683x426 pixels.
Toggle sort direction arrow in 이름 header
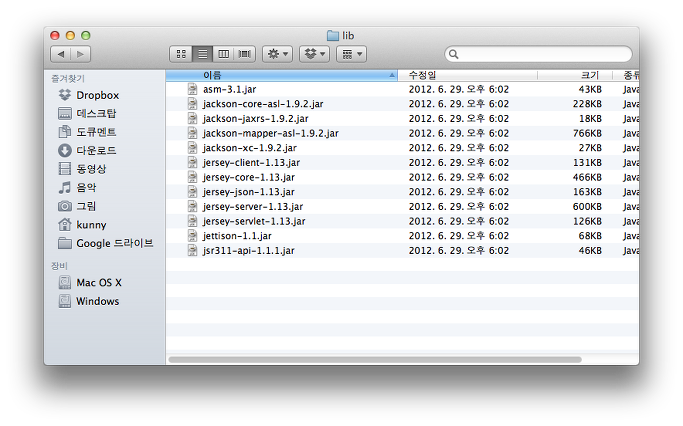coord(392,75)
